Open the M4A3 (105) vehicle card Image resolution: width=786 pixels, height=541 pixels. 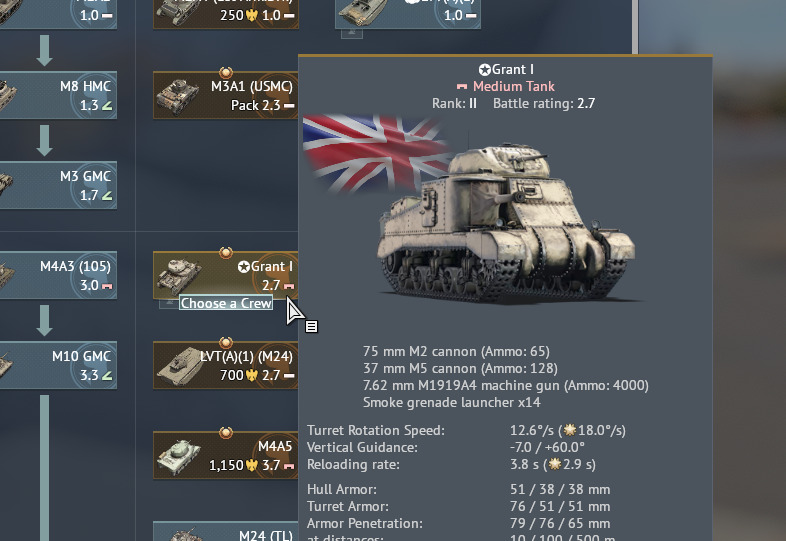(x=58, y=275)
